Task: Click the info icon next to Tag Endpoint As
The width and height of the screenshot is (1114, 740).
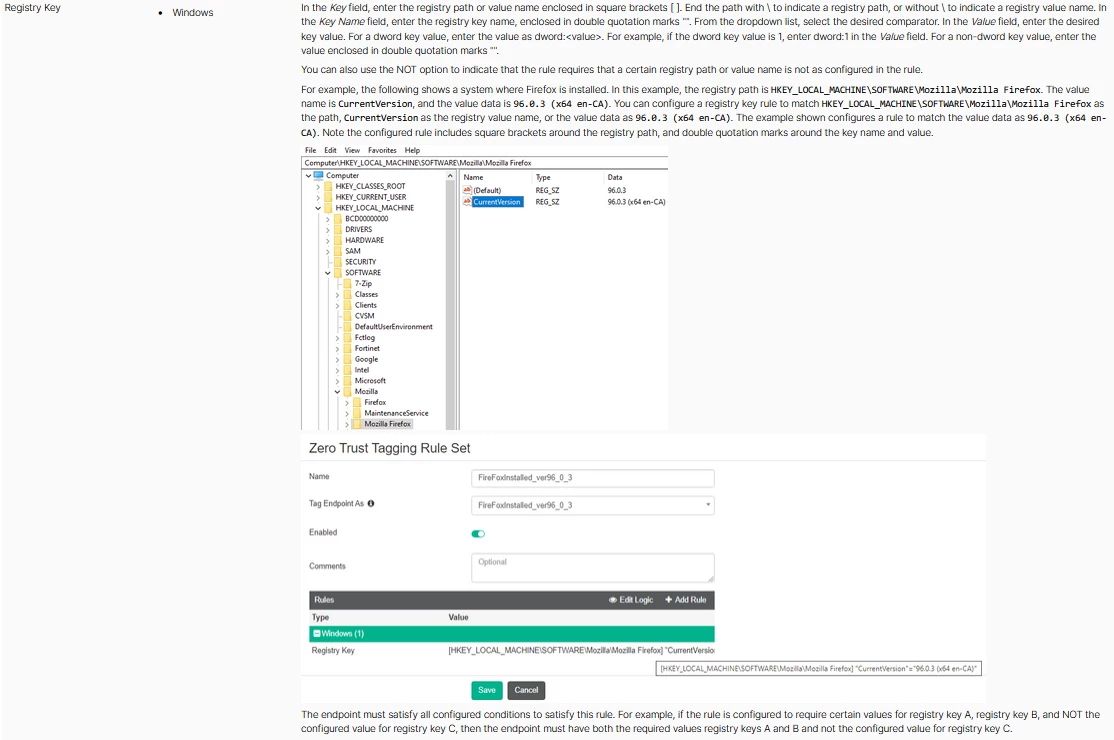Action: click(x=371, y=504)
